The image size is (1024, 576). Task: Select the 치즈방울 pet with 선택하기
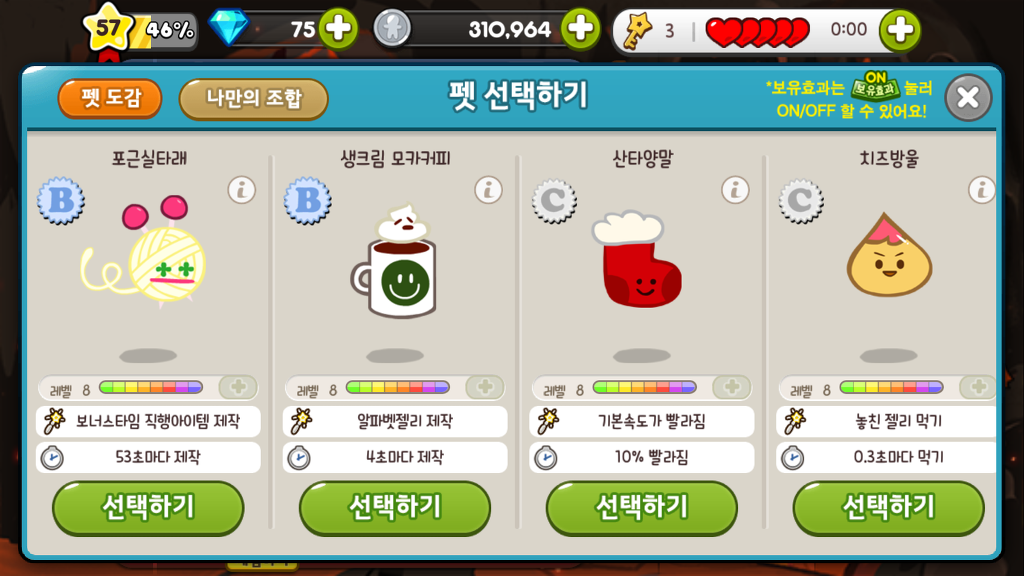888,507
